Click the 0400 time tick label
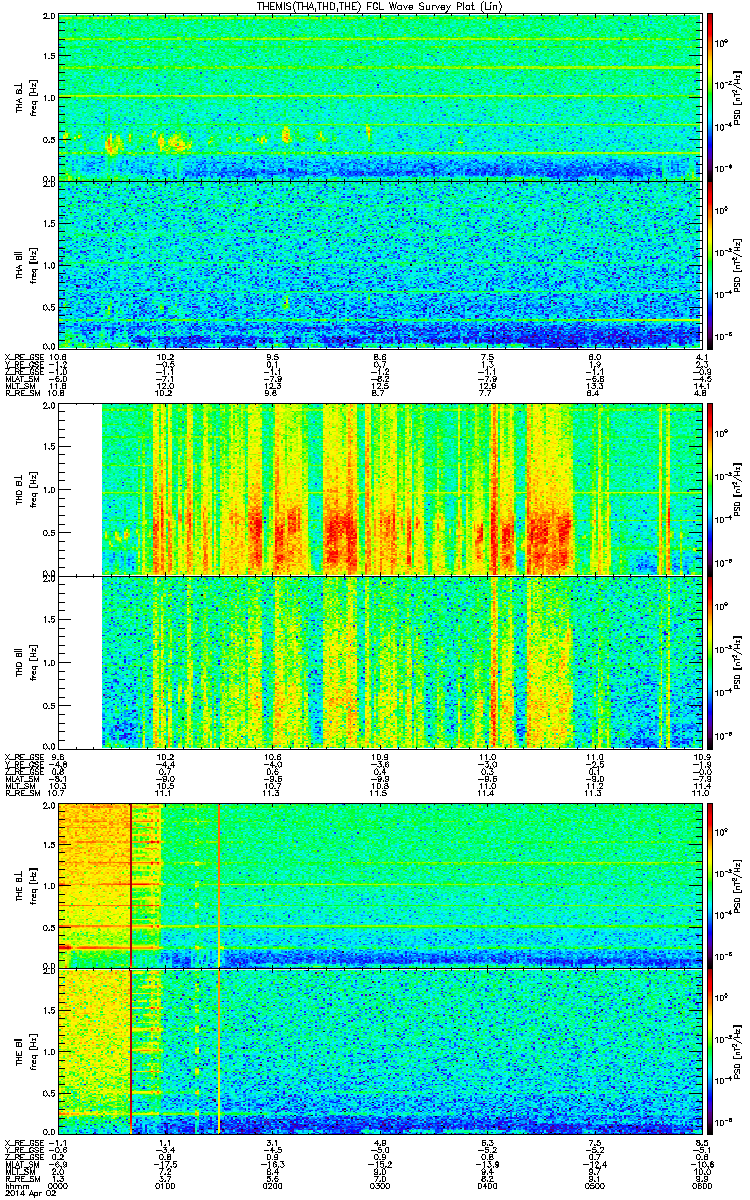Image resolution: width=750 pixels, height=1200 pixels. [x=488, y=1187]
